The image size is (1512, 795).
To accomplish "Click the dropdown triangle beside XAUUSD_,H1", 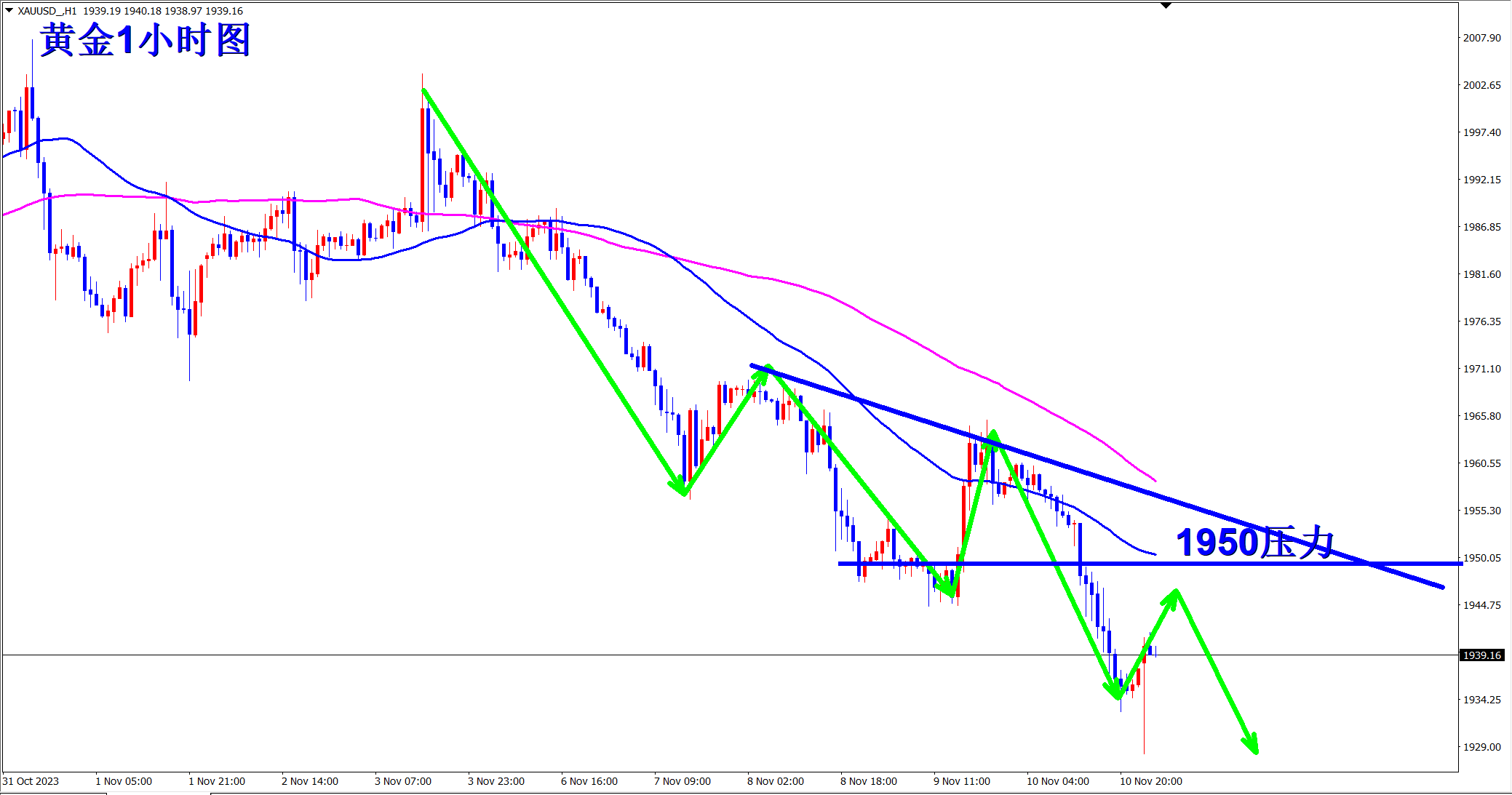I will tap(9, 10).
